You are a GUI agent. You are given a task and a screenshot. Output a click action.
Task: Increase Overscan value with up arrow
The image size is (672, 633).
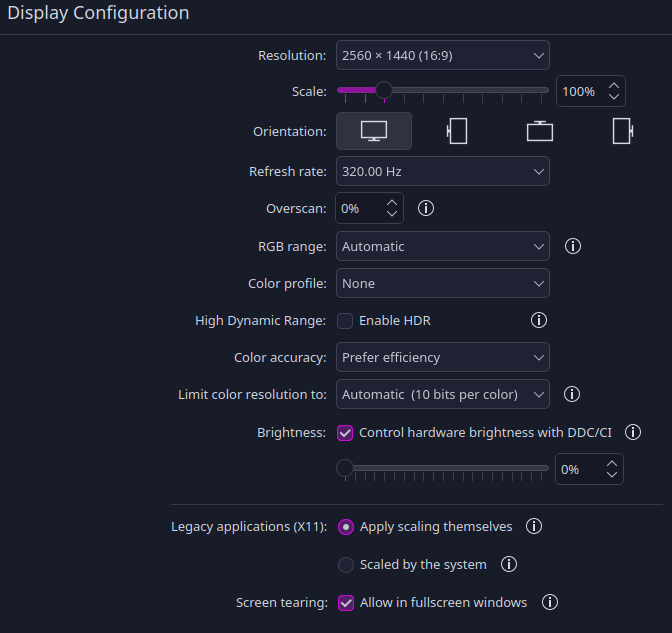[392, 203]
